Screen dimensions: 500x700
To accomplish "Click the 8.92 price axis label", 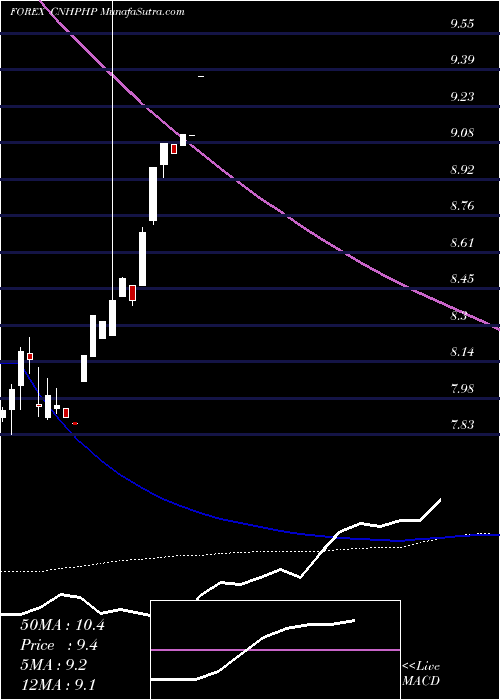I will pos(462,169).
